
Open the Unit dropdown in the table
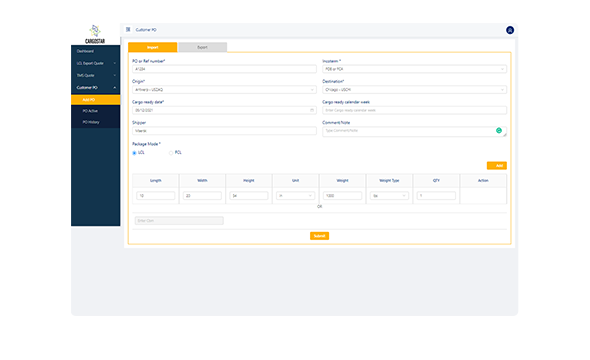[x=295, y=196]
